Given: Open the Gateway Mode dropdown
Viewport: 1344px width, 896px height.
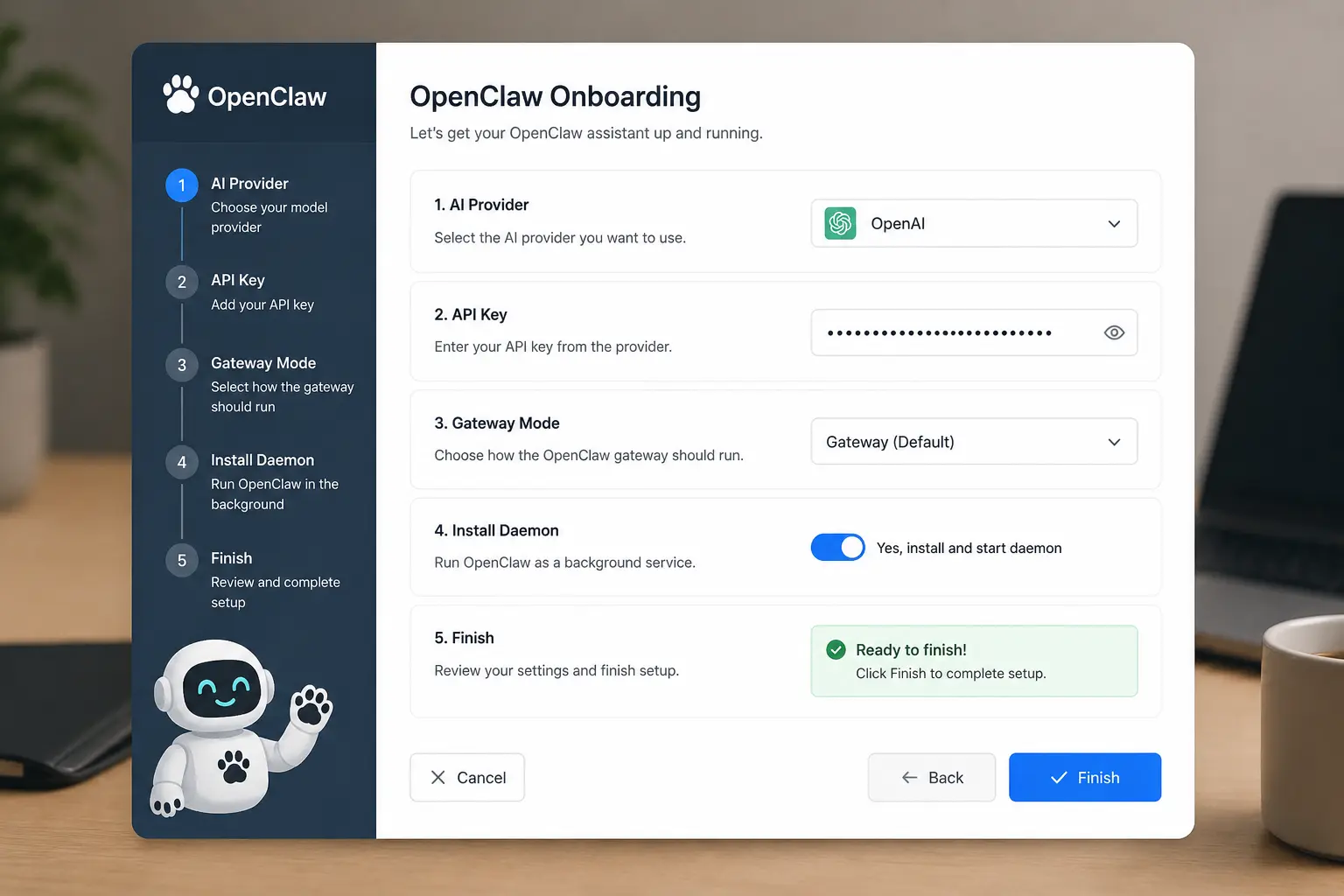Looking at the screenshot, I should point(974,441).
